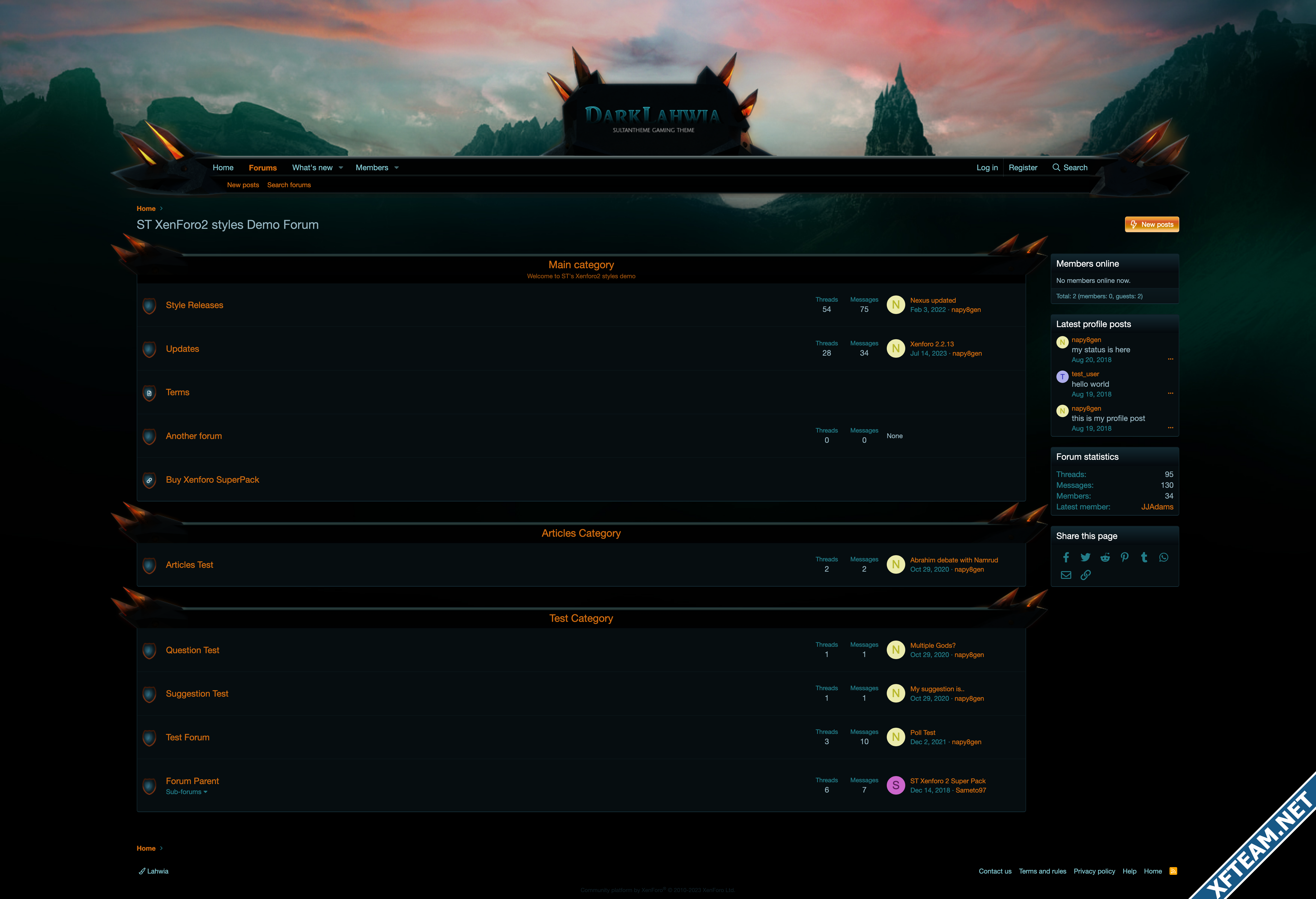Click the Buy Xenforo SuperPack link icon
The width and height of the screenshot is (1316, 899).
pos(150,480)
